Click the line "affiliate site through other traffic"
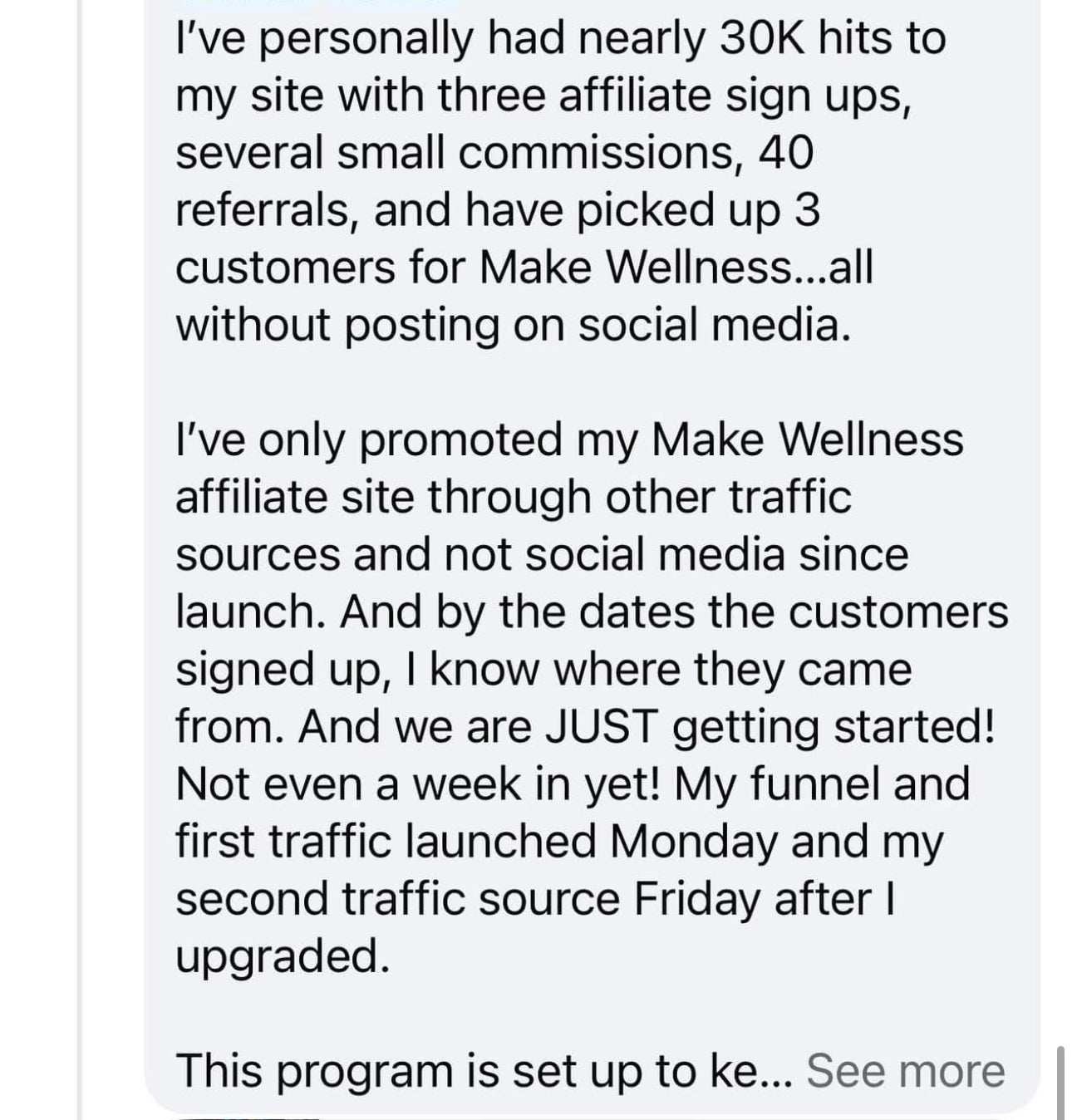This screenshot has width=1072, height=1120. tap(514, 497)
